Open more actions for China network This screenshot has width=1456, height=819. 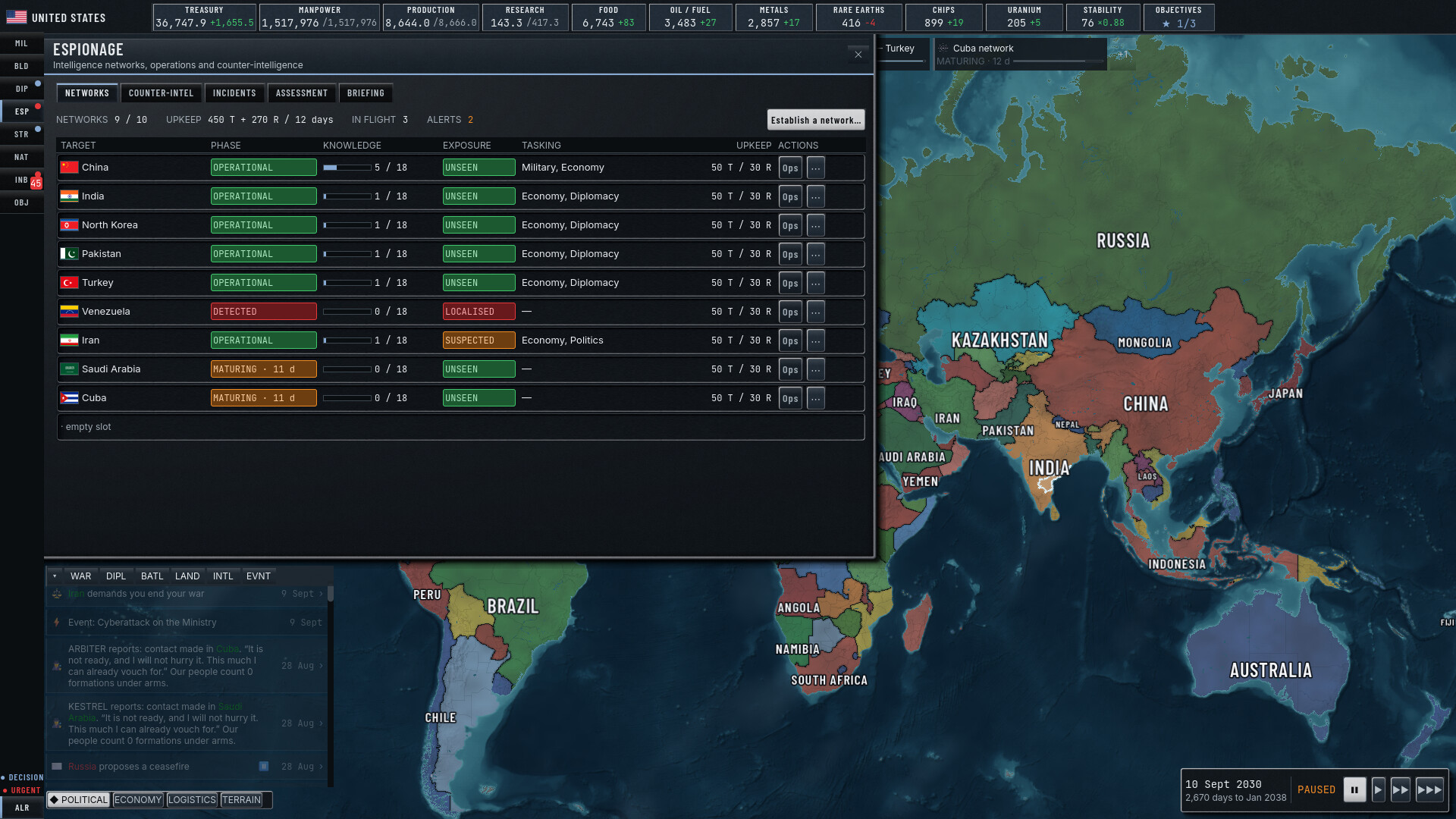coord(816,168)
